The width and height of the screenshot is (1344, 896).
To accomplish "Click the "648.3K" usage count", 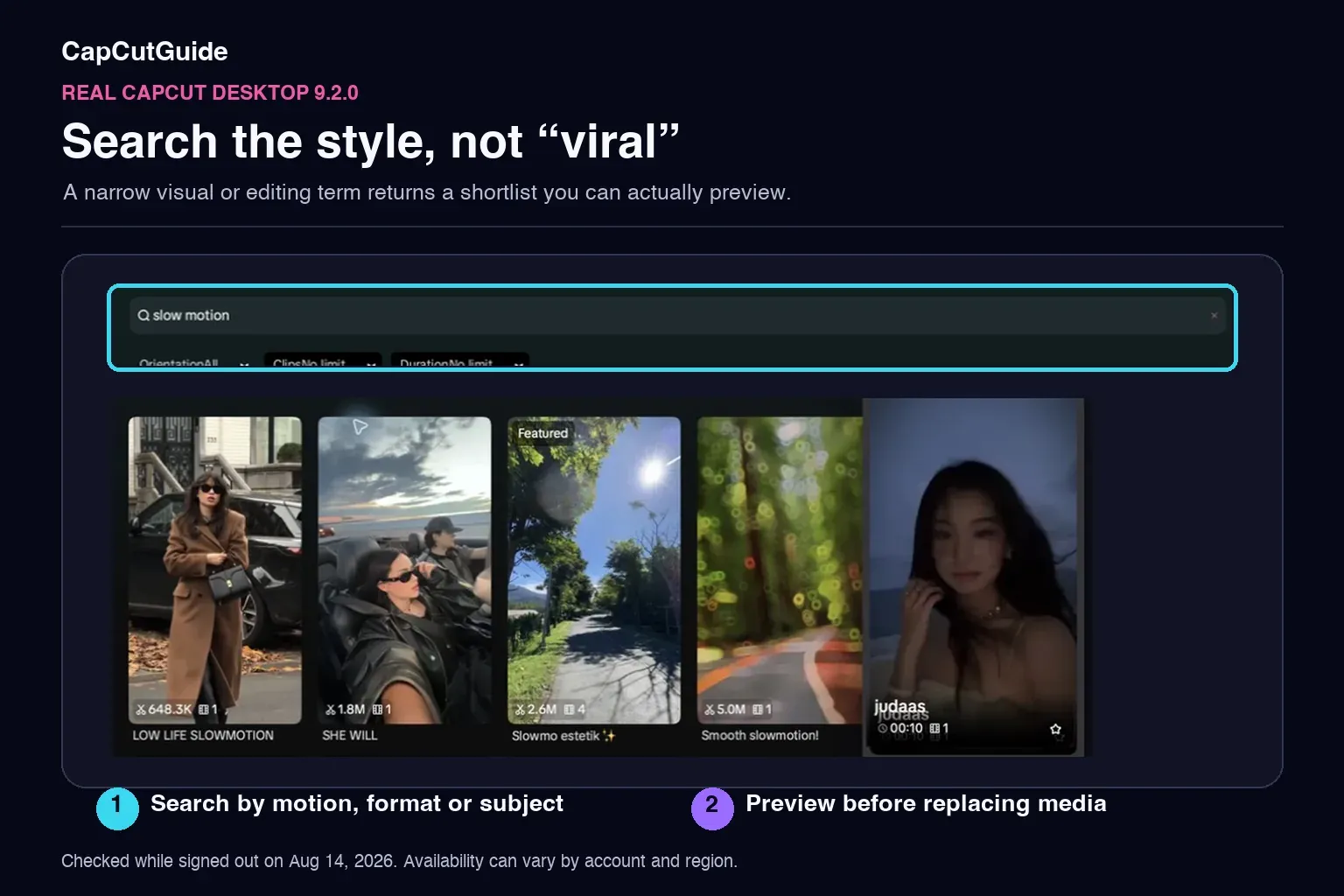I will coord(170,710).
